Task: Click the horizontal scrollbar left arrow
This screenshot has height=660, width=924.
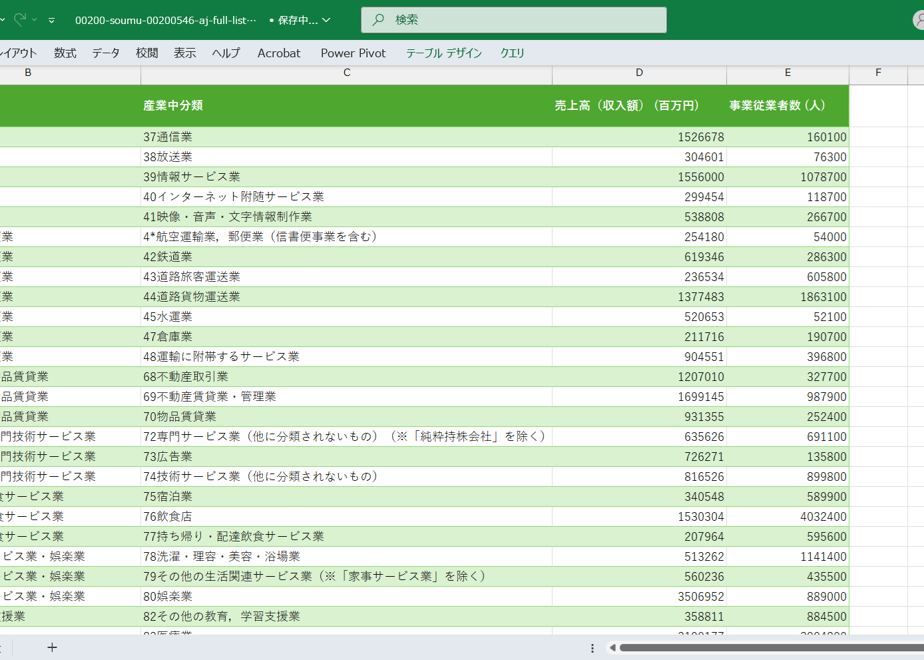Action: [x=613, y=648]
